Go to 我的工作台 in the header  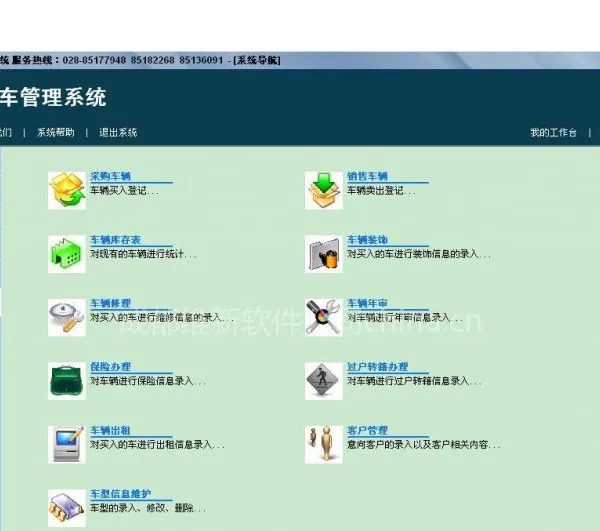553,132
